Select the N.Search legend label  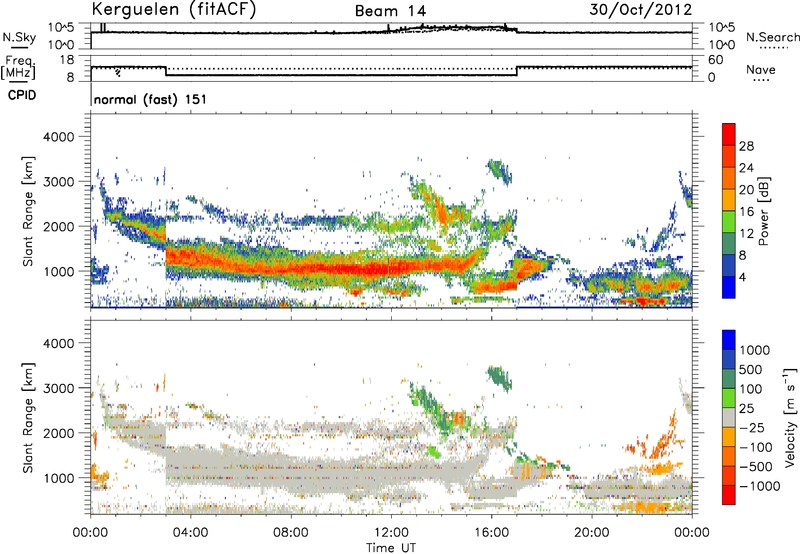(x=772, y=37)
